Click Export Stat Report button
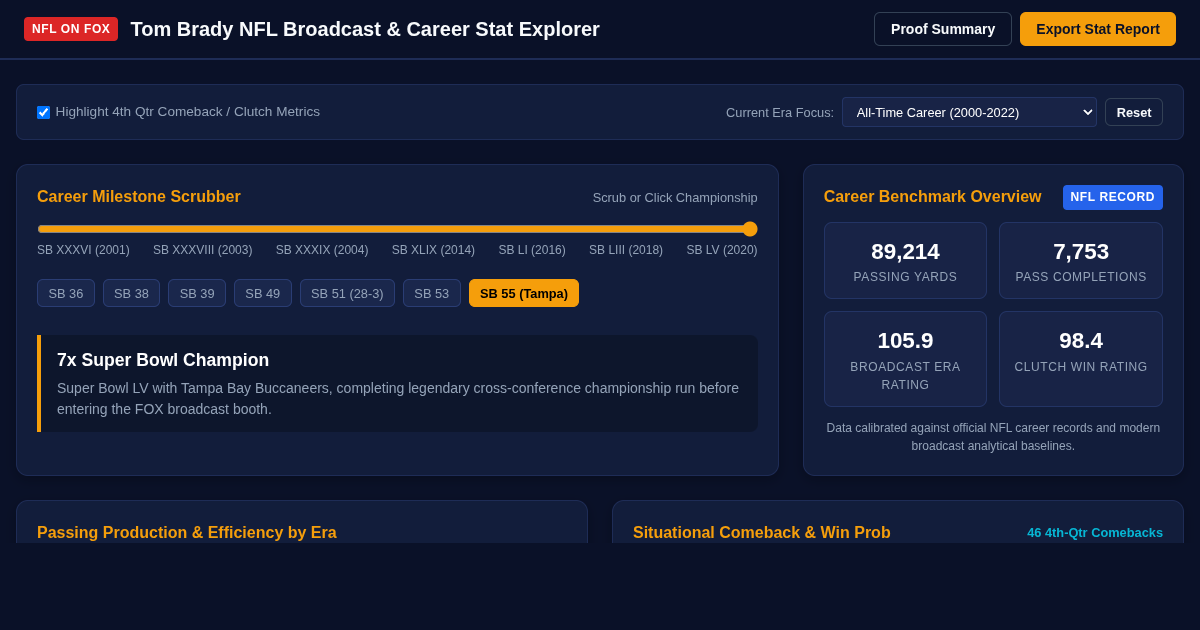Image resolution: width=1200 pixels, height=630 pixels. (1098, 29)
